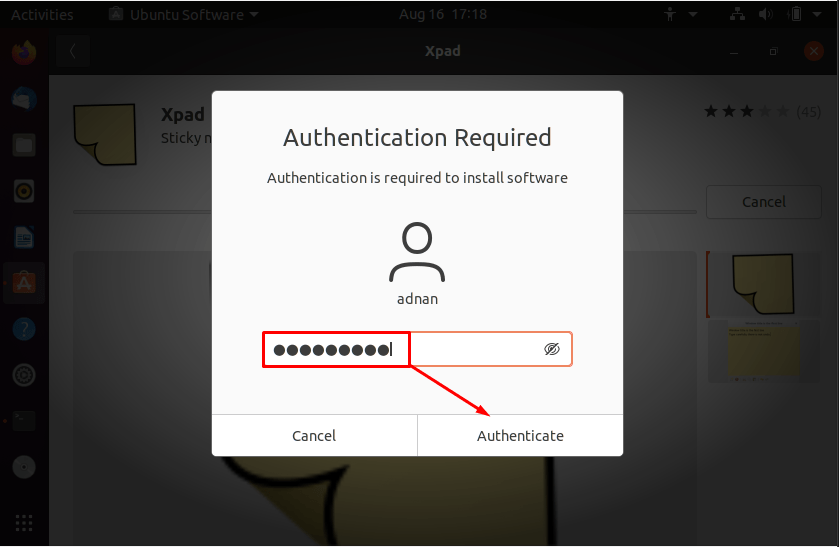Open the clock showing Aug 16 17:18
Screen dimensions: 839x547
(x=443, y=14)
